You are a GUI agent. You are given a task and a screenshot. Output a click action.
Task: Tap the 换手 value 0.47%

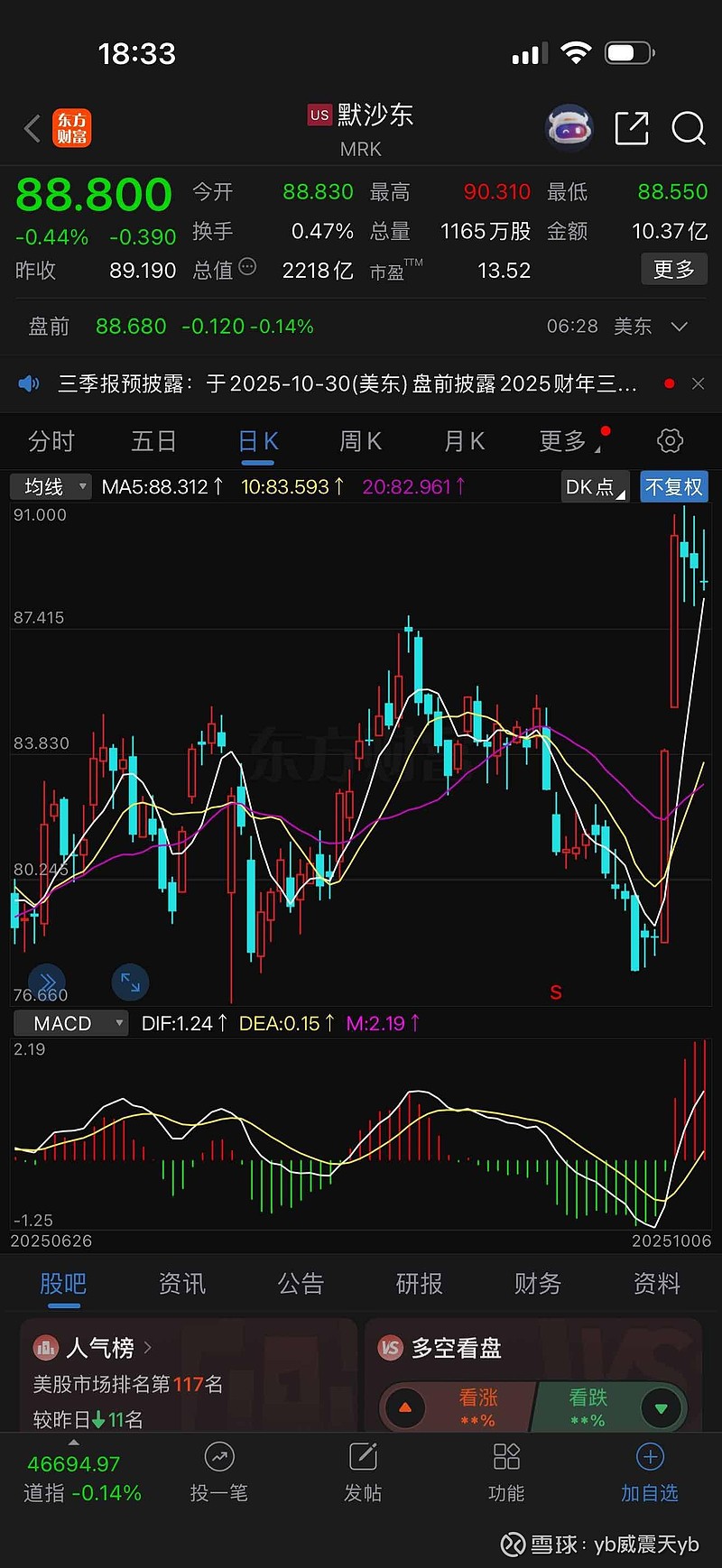click(322, 231)
